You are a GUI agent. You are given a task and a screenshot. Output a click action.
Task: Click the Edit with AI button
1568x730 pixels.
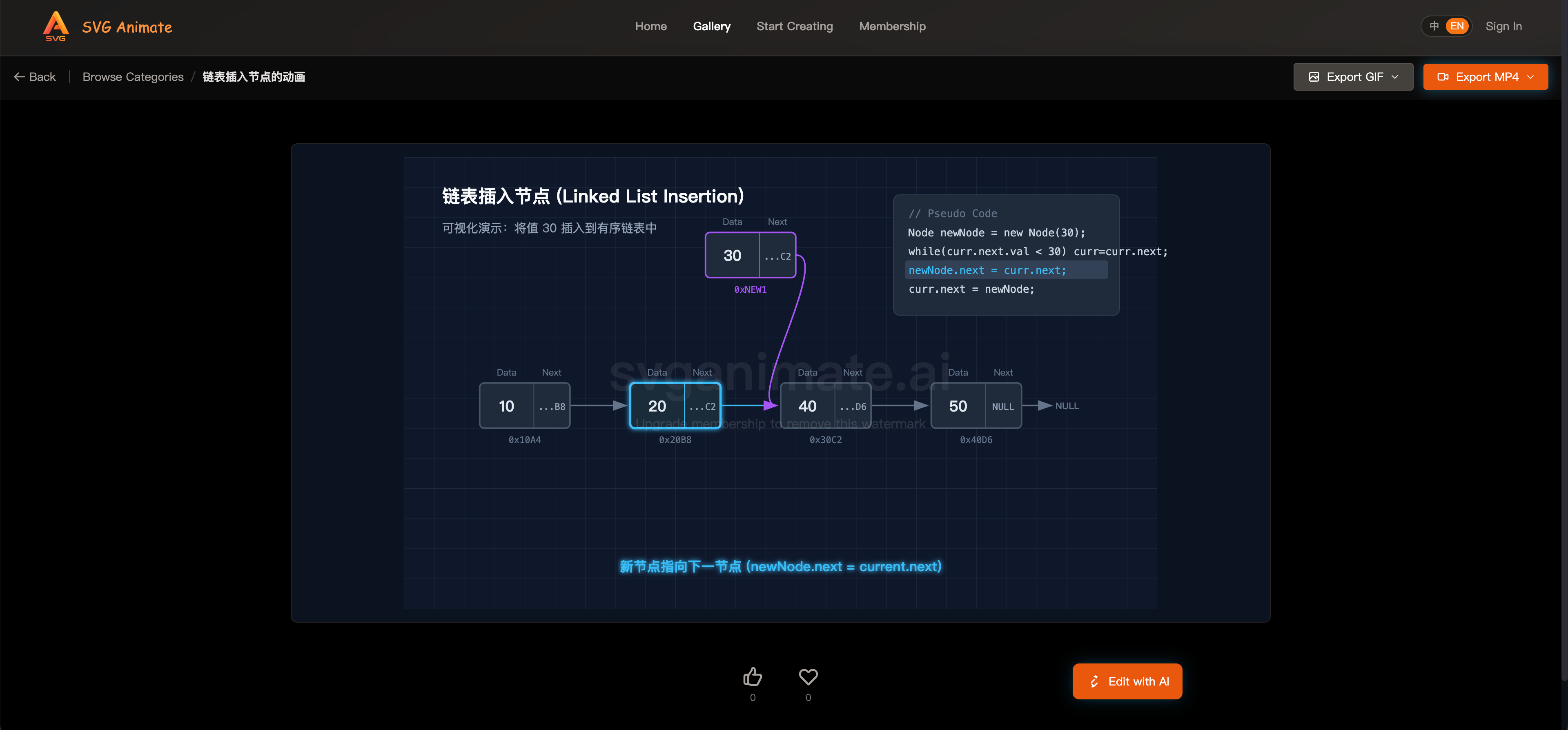[x=1127, y=681]
